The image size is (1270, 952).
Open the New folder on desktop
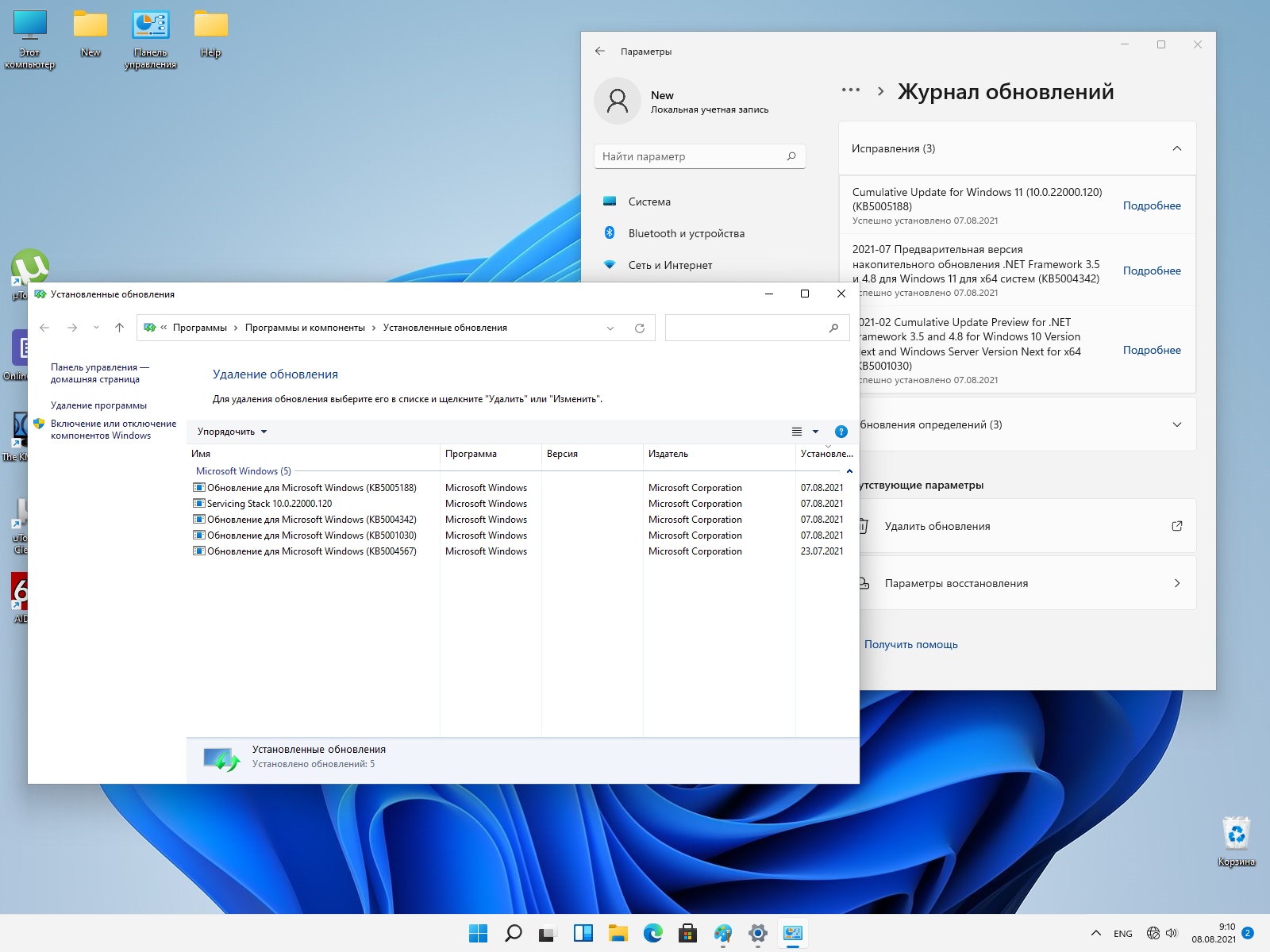(90, 35)
